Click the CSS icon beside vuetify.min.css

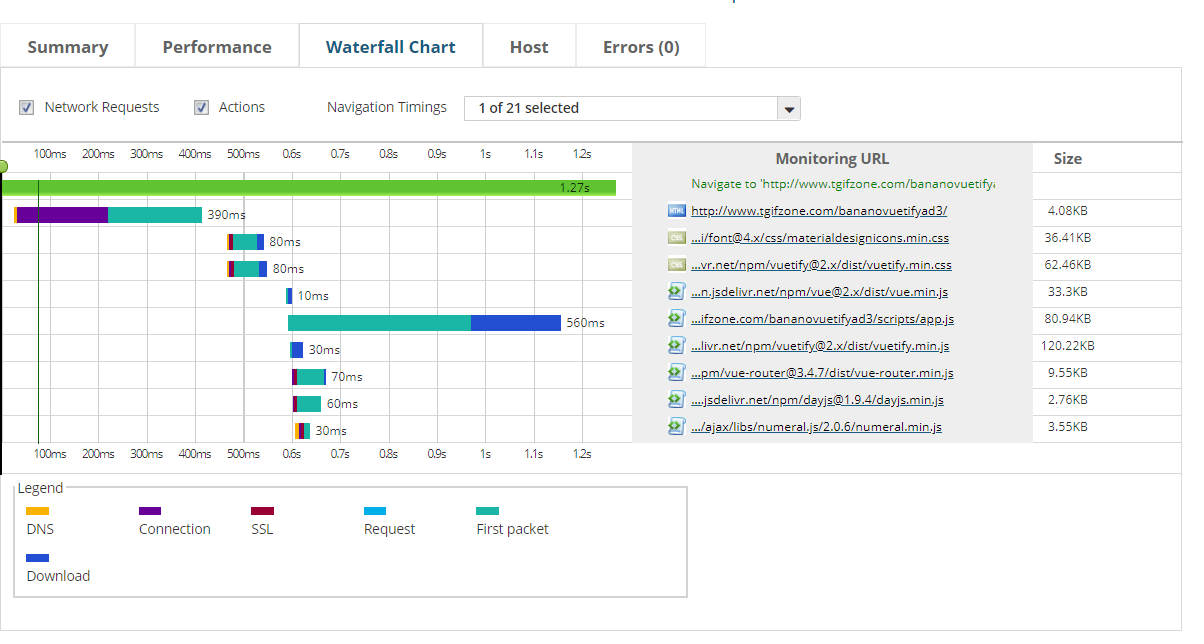(x=677, y=265)
